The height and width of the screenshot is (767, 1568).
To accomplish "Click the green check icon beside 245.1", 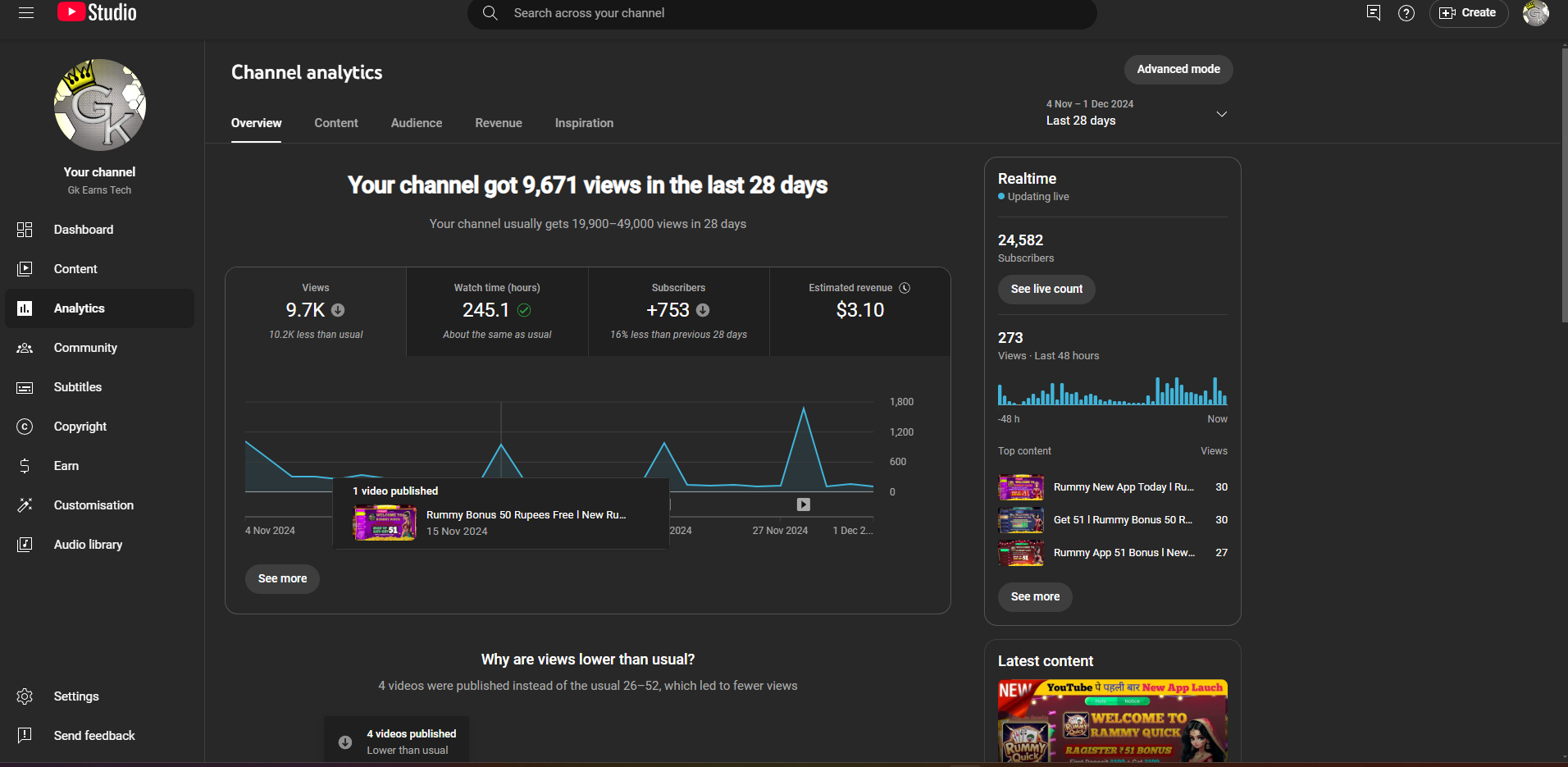I will click(x=524, y=310).
